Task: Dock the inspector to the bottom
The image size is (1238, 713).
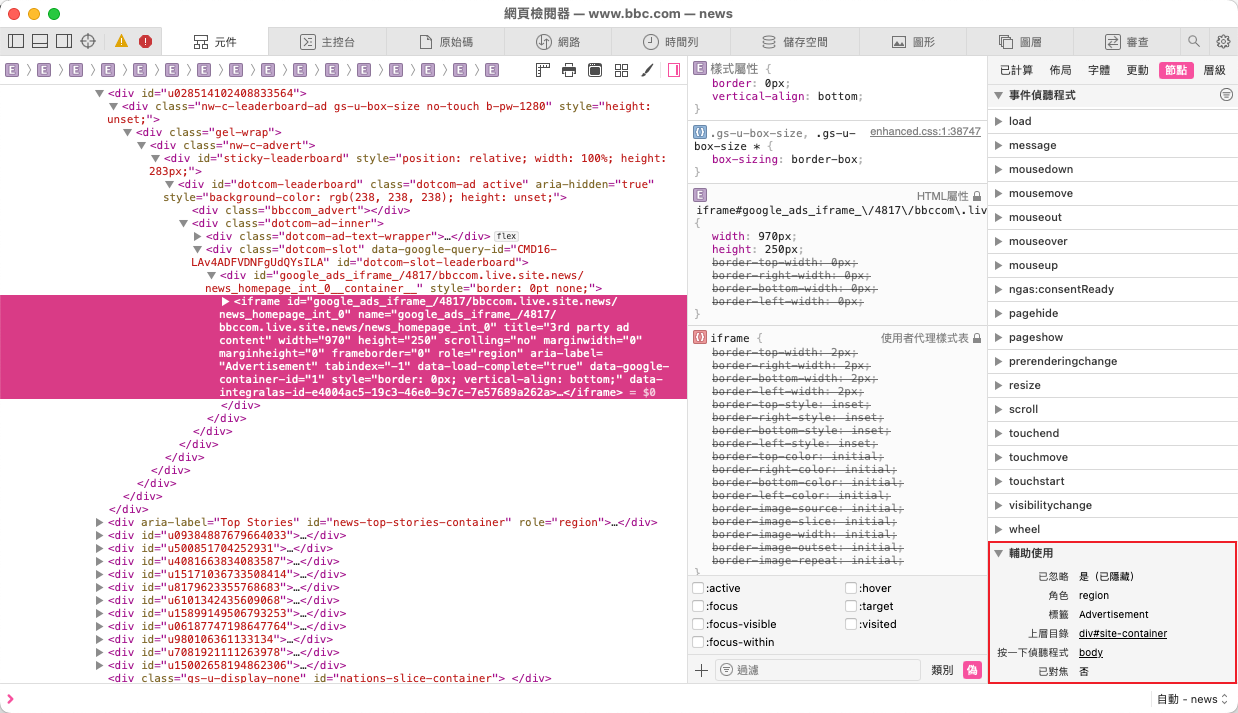Action: [x=40, y=41]
